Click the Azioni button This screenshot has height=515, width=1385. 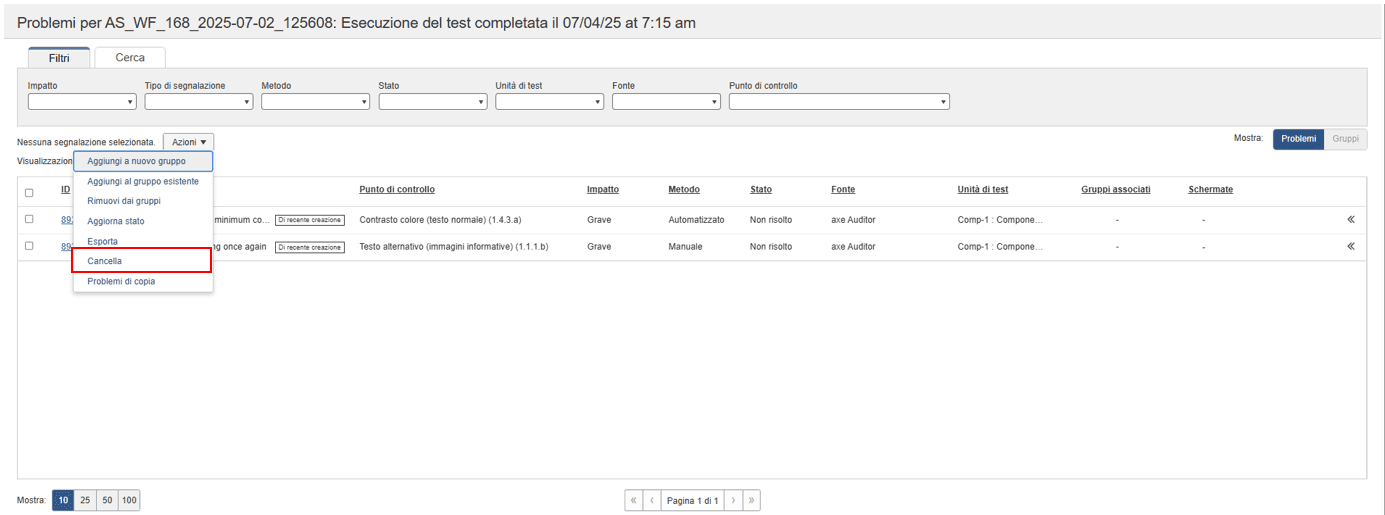point(188,142)
